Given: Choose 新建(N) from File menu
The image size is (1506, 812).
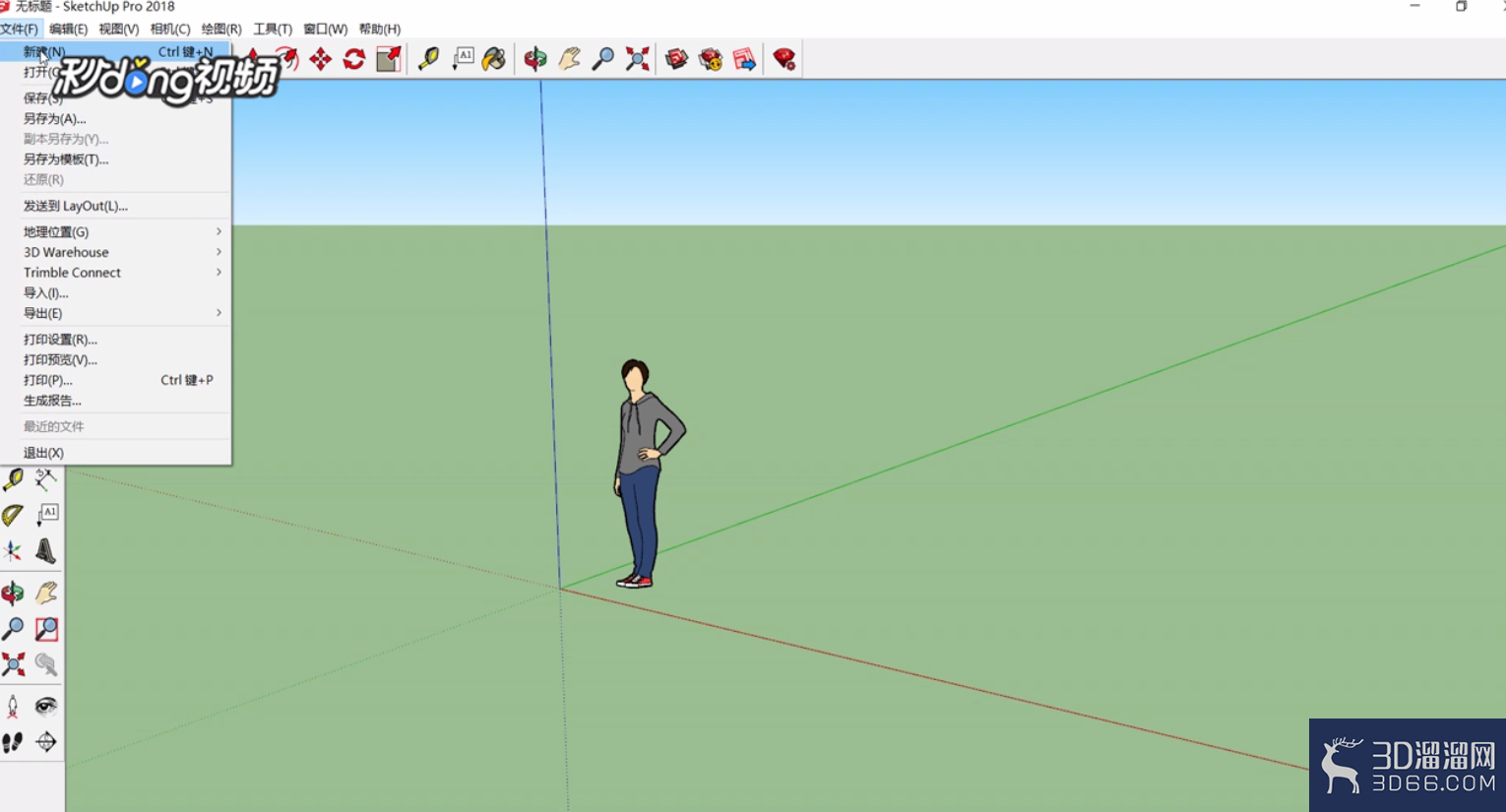Looking at the screenshot, I should click(116, 51).
